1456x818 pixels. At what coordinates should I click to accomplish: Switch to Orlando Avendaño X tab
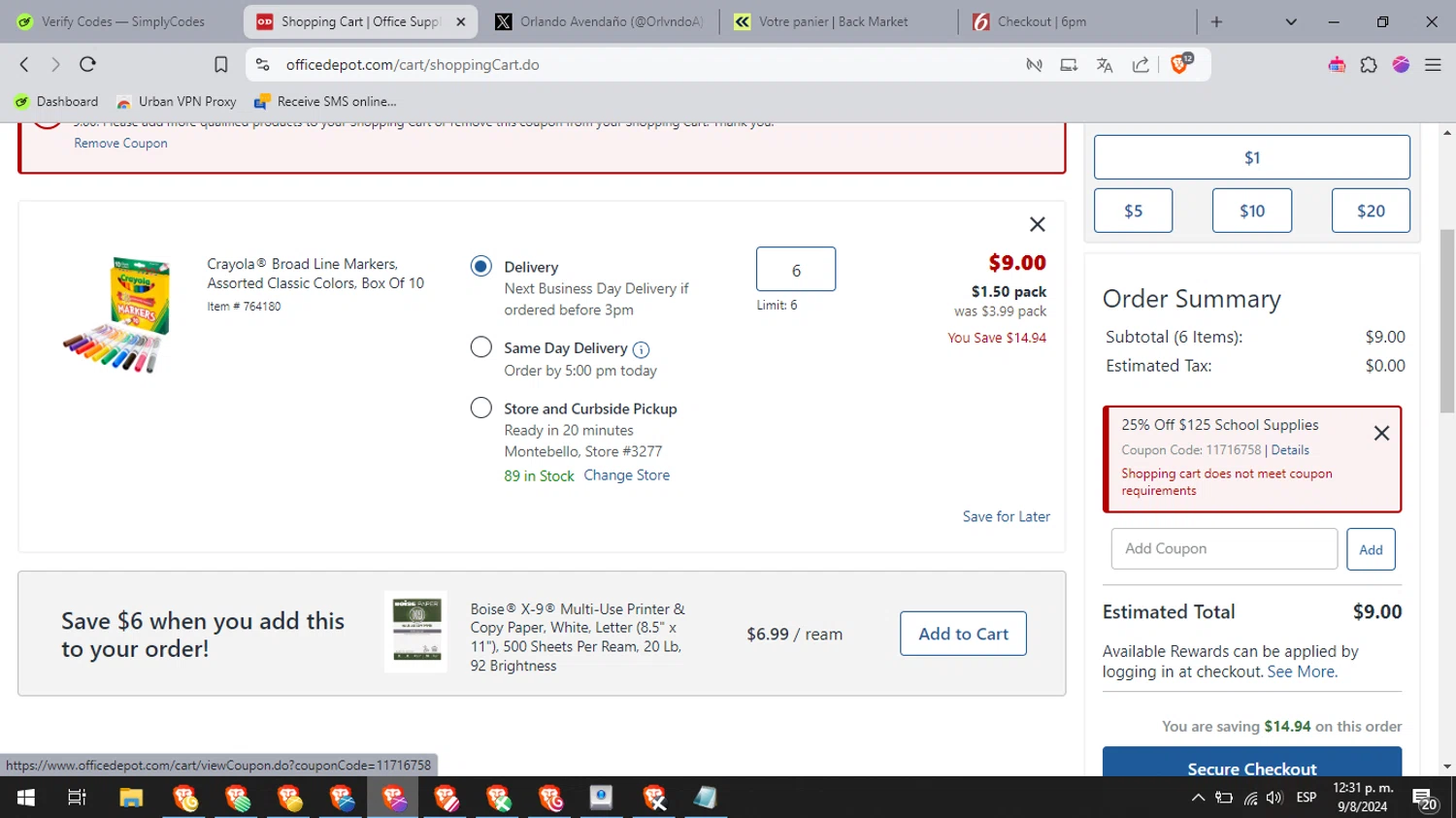599,21
